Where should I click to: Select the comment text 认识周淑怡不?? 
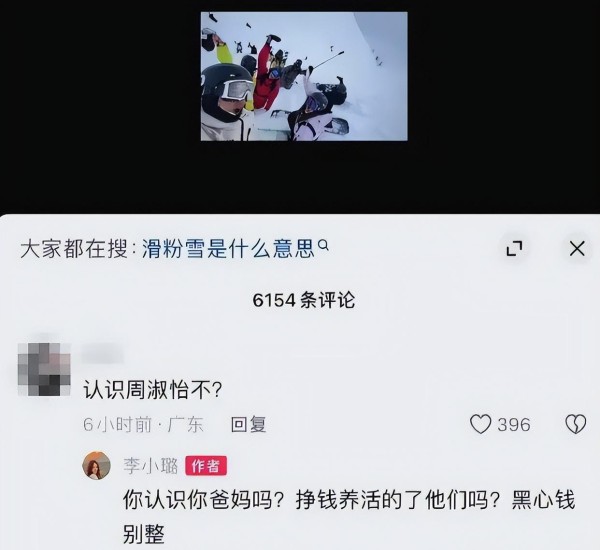click(x=153, y=390)
